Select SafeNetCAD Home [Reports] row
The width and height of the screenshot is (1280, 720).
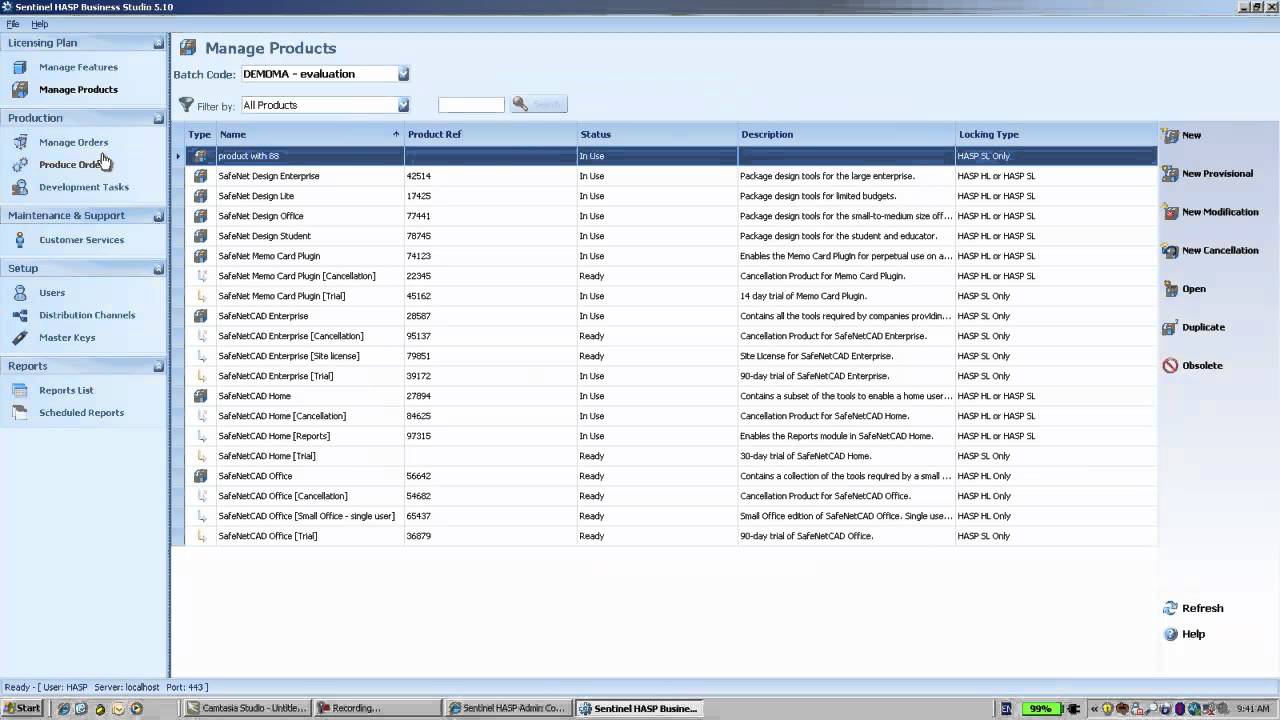click(672, 436)
